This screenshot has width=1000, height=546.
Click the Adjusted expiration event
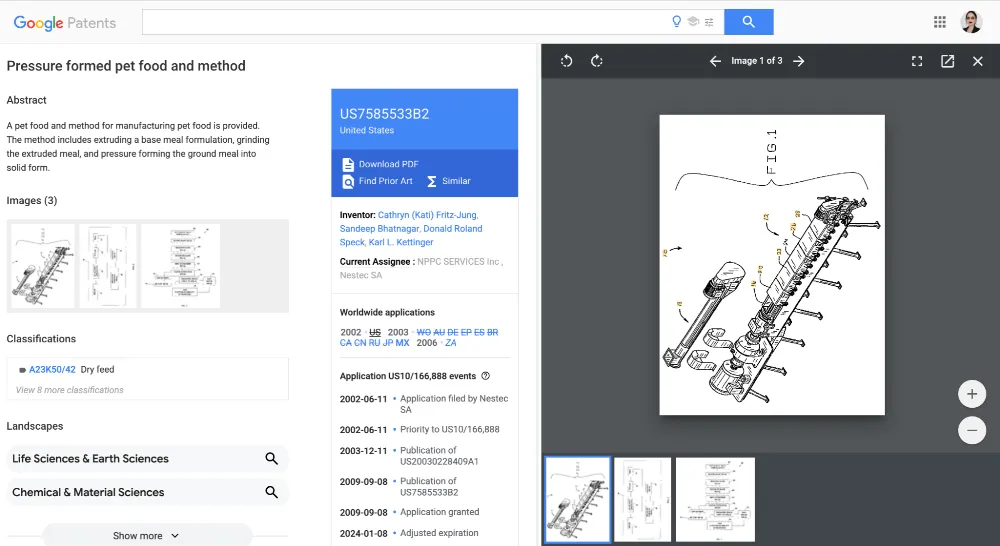point(439,533)
